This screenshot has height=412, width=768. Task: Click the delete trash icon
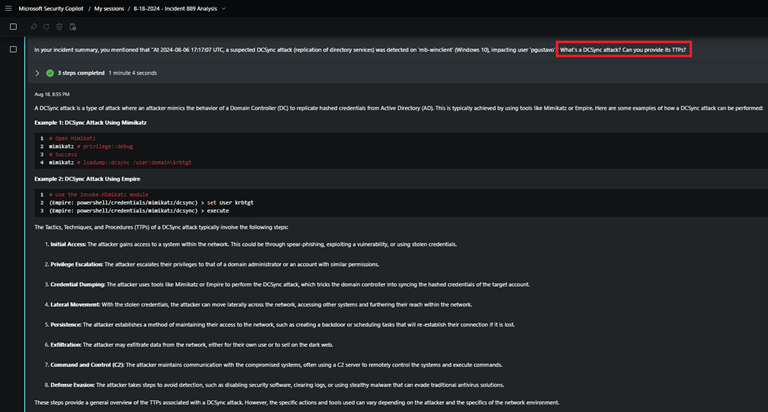(x=59, y=27)
